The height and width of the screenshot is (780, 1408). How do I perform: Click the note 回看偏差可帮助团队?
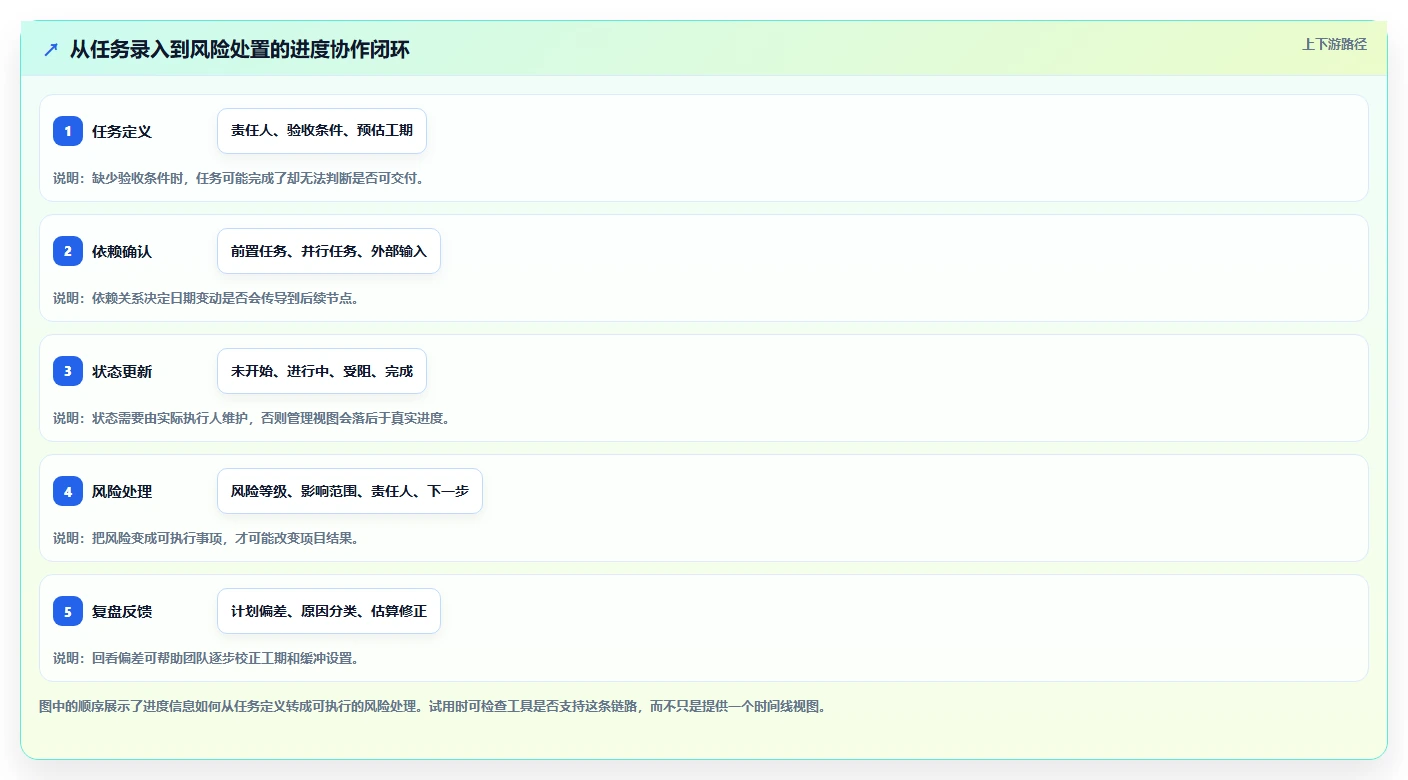206,658
